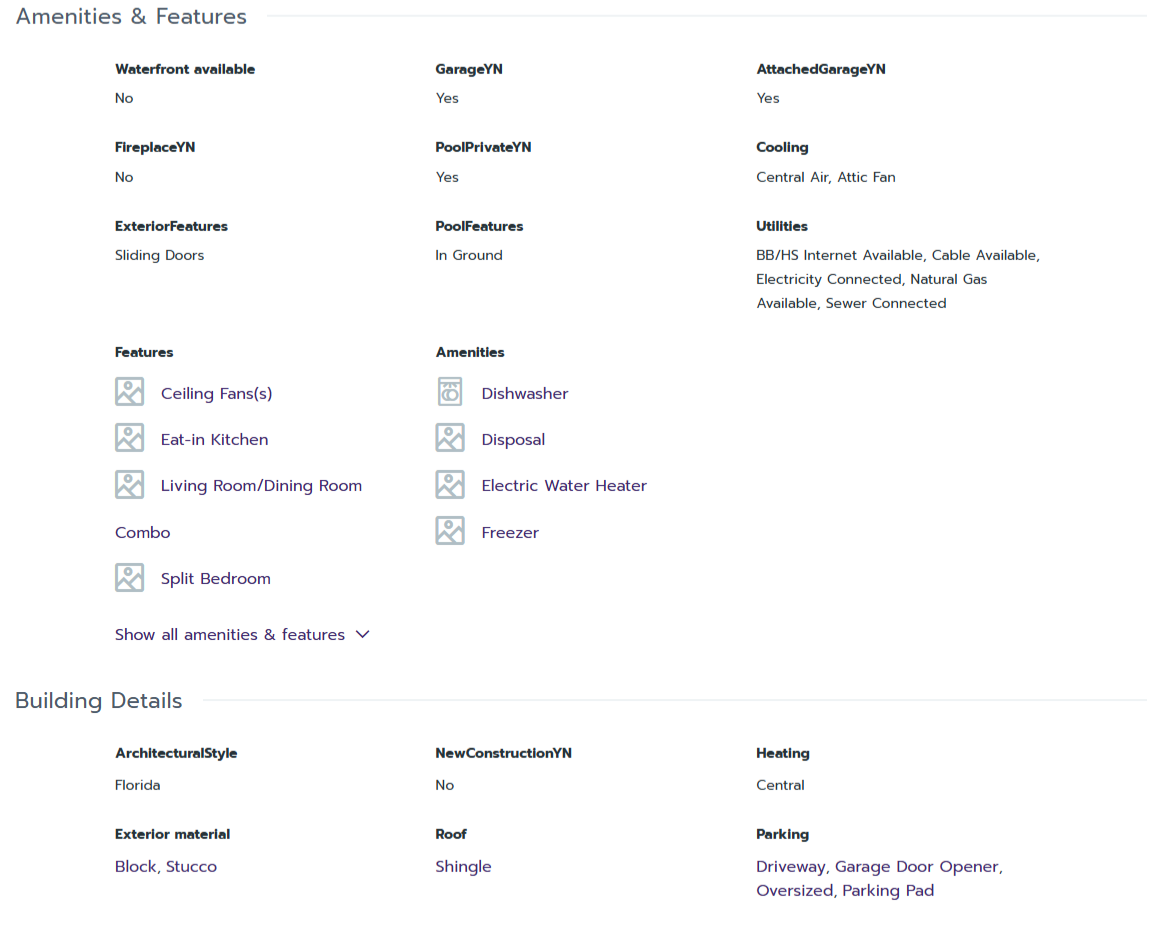Open the Shingle roof link
The image size is (1152, 951).
point(463,867)
